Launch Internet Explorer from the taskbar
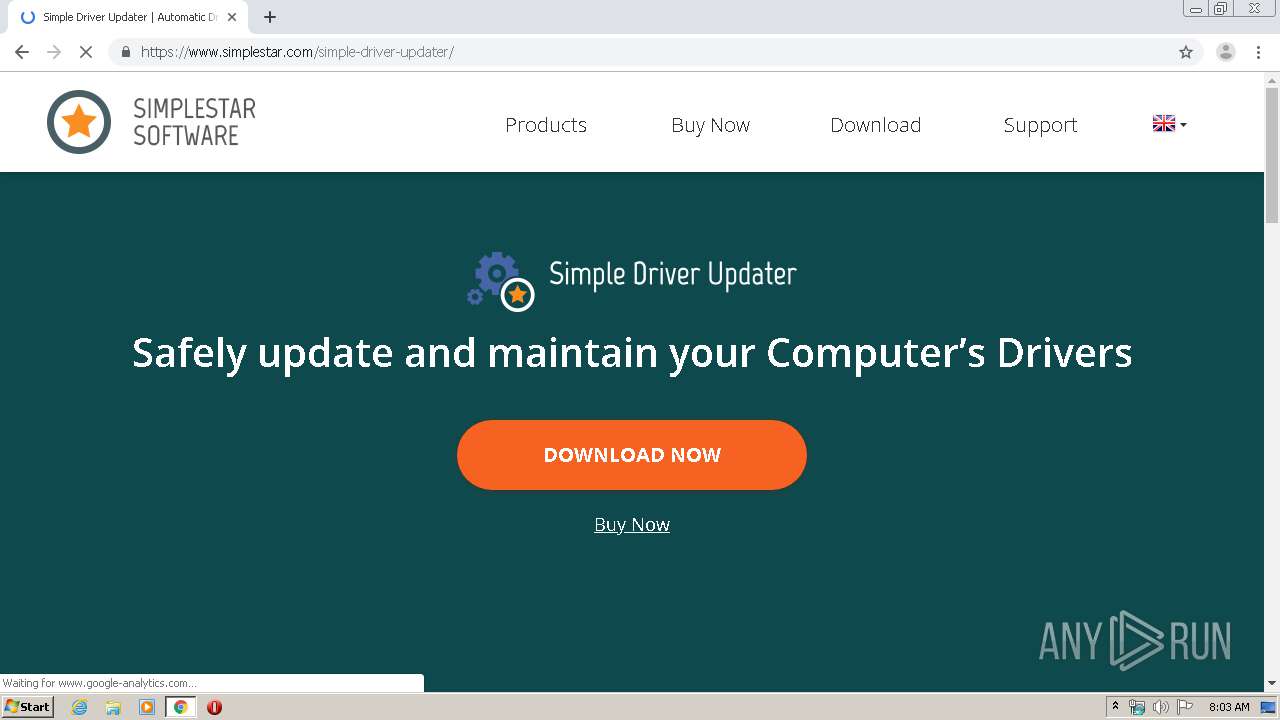This screenshot has height=720, width=1280. [80, 707]
